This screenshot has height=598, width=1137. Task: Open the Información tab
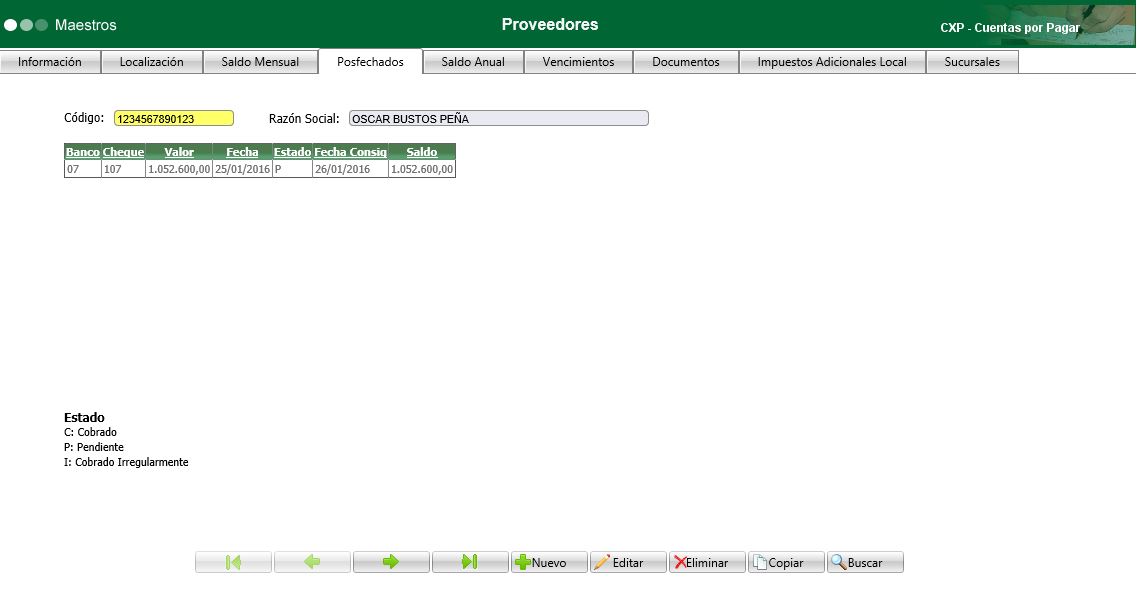pyautogui.click(x=50, y=62)
